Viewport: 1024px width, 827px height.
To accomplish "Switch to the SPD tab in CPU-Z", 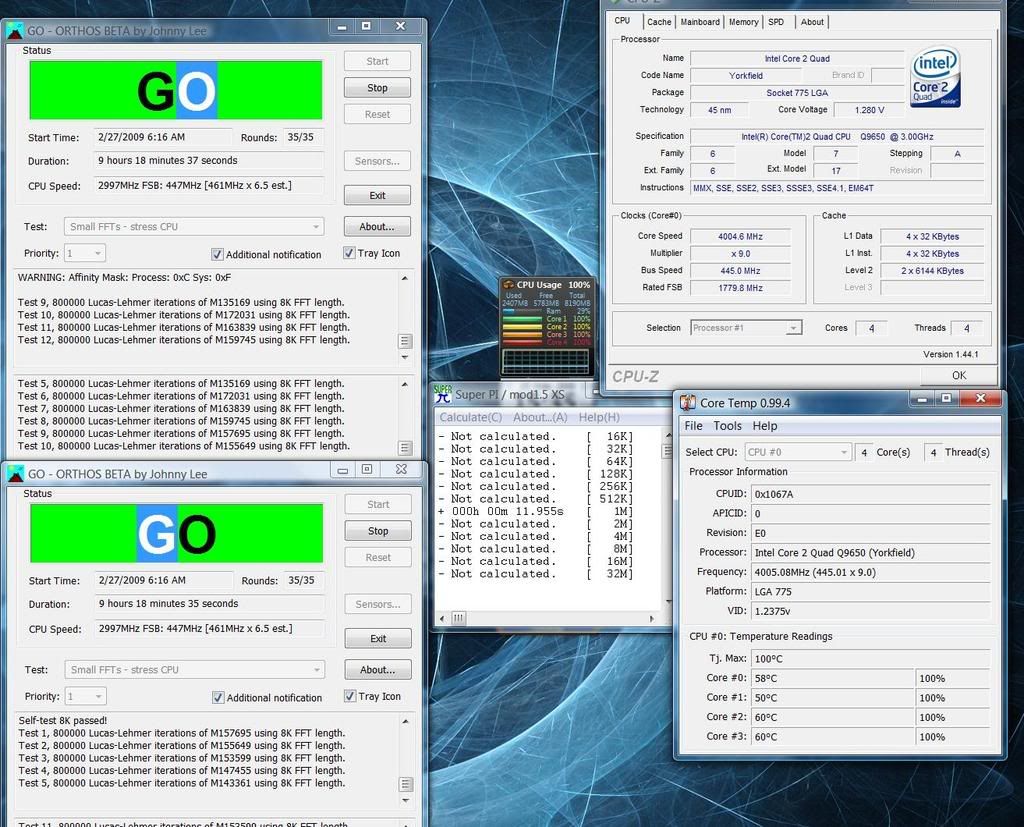I will (776, 22).
